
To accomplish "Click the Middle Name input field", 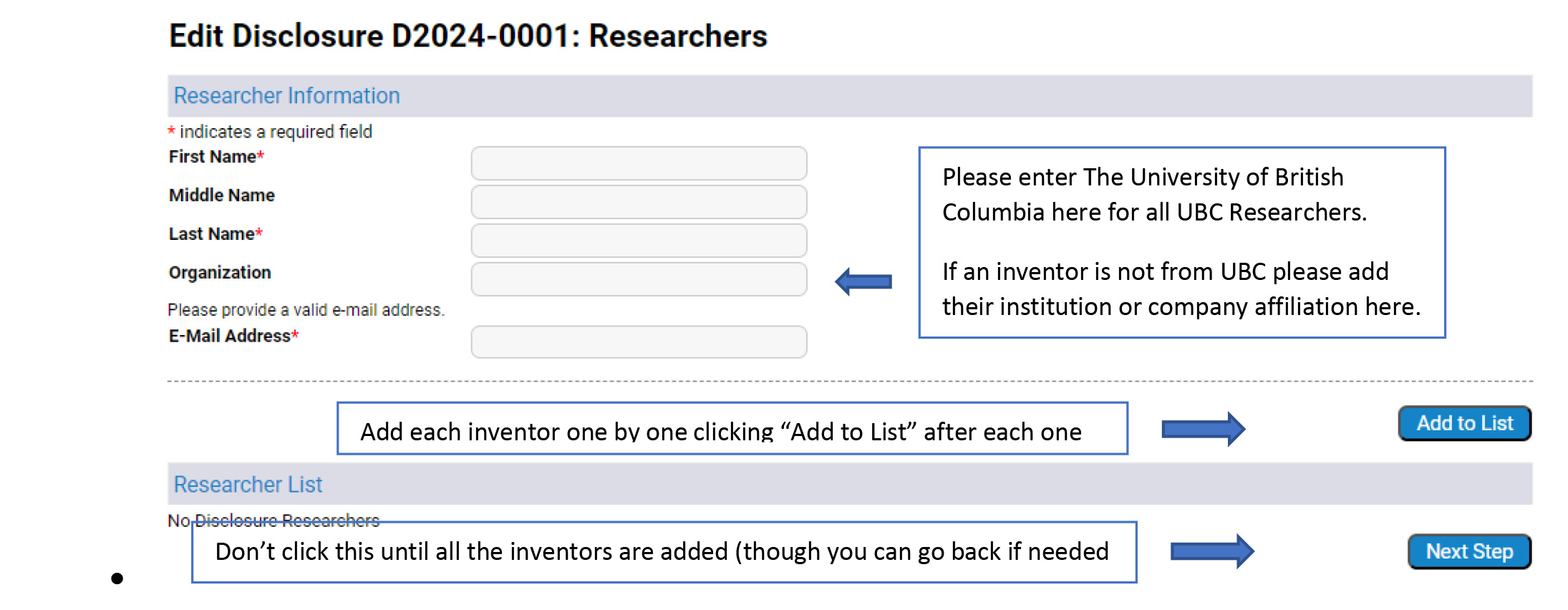I will pos(639,202).
